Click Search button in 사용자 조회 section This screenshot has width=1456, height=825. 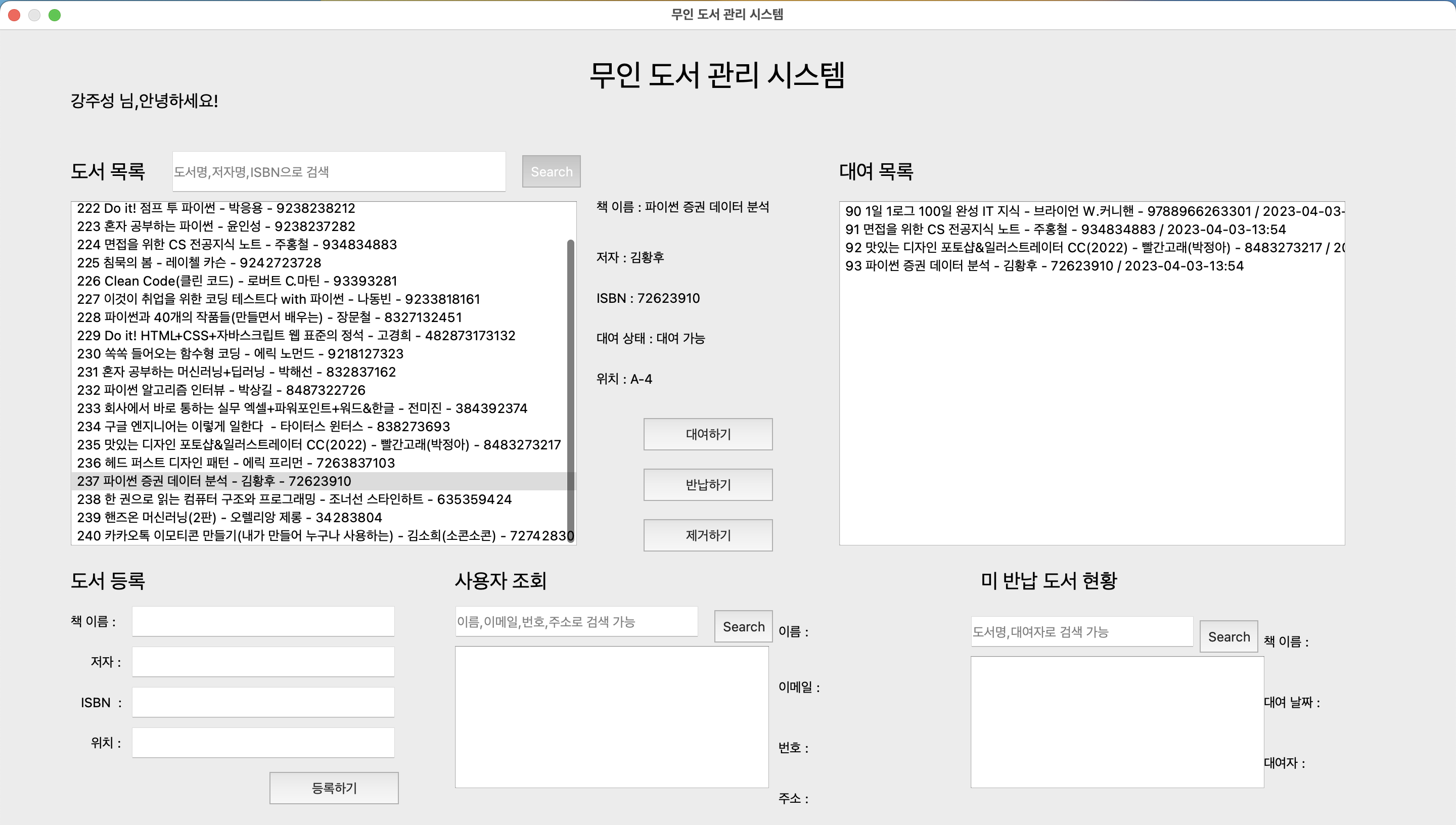[x=743, y=626]
